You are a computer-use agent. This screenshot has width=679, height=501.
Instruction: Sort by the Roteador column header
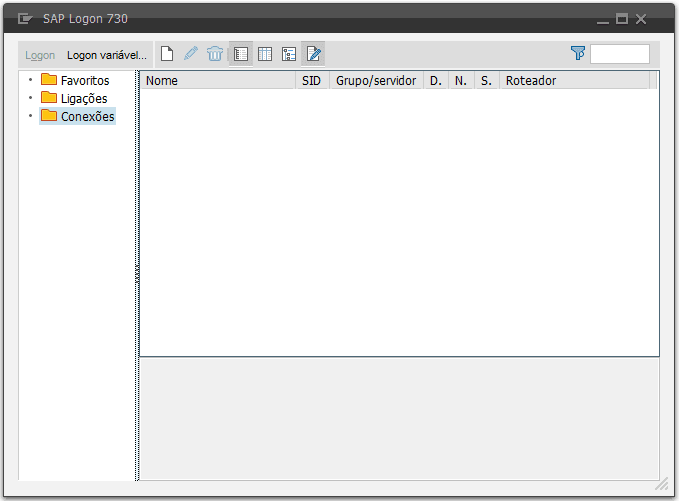[x=574, y=81]
